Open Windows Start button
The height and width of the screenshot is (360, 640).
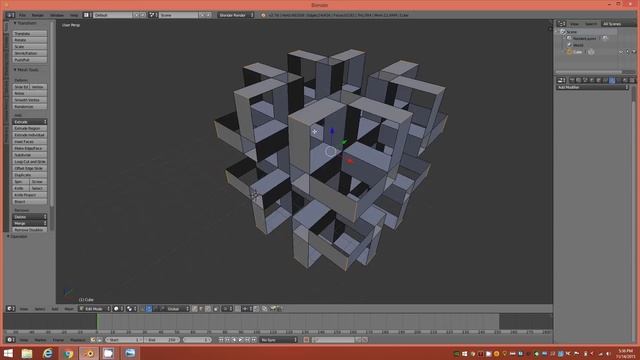tap(8, 353)
